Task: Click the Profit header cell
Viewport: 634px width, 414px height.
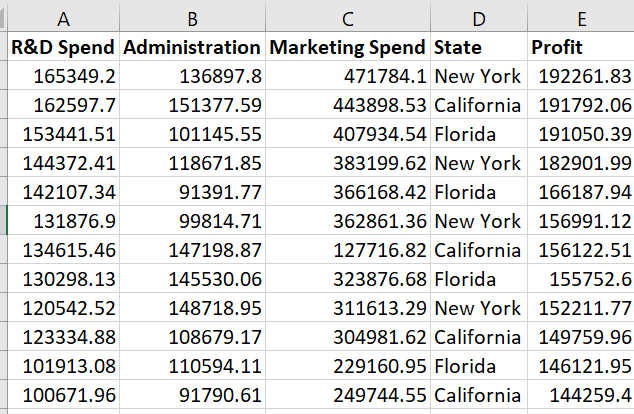Action: pos(581,46)
